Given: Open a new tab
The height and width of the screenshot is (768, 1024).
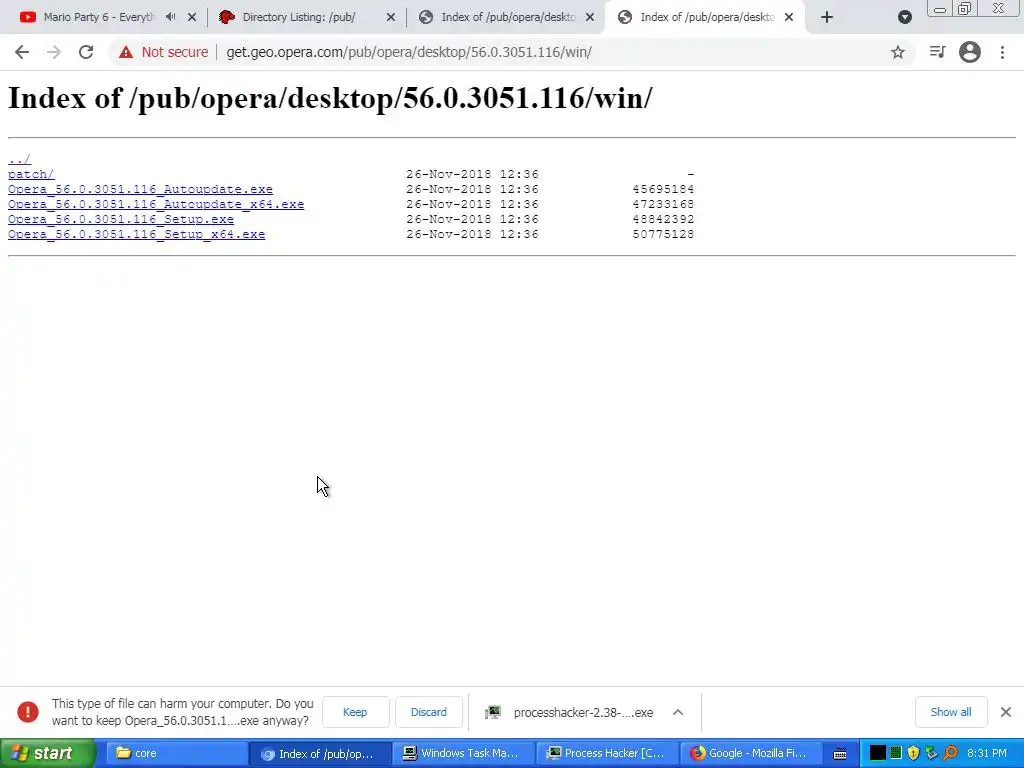Looking at the screenshot, I should (x=827, y=17).
